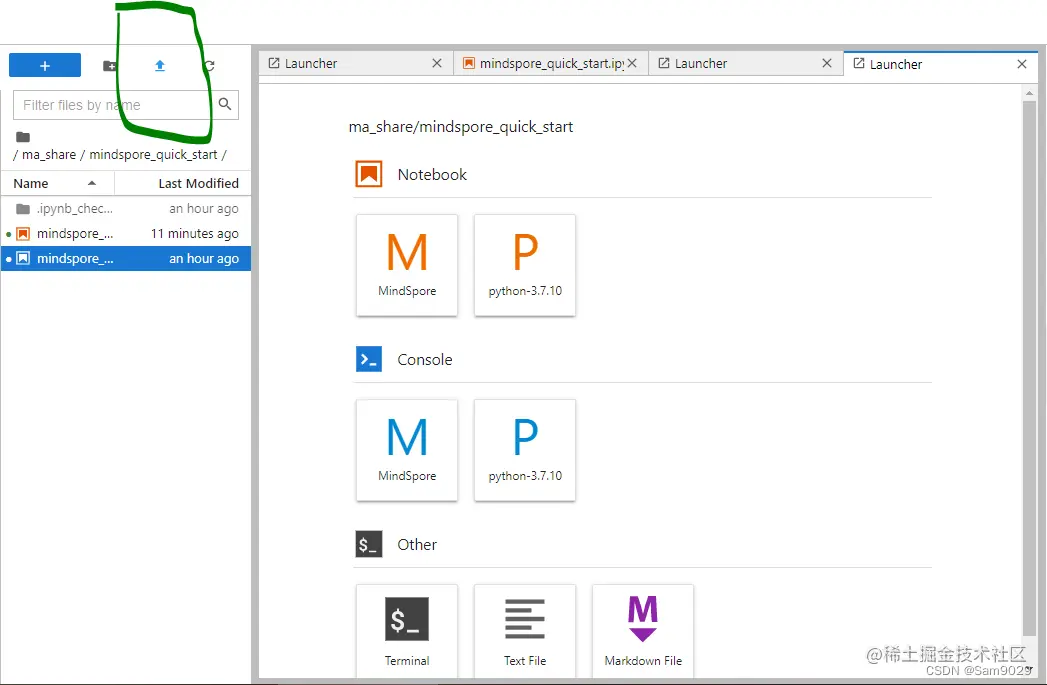1047x685 pixels.
Task: Click the blue Console section icon
Action: pos(369,359)
